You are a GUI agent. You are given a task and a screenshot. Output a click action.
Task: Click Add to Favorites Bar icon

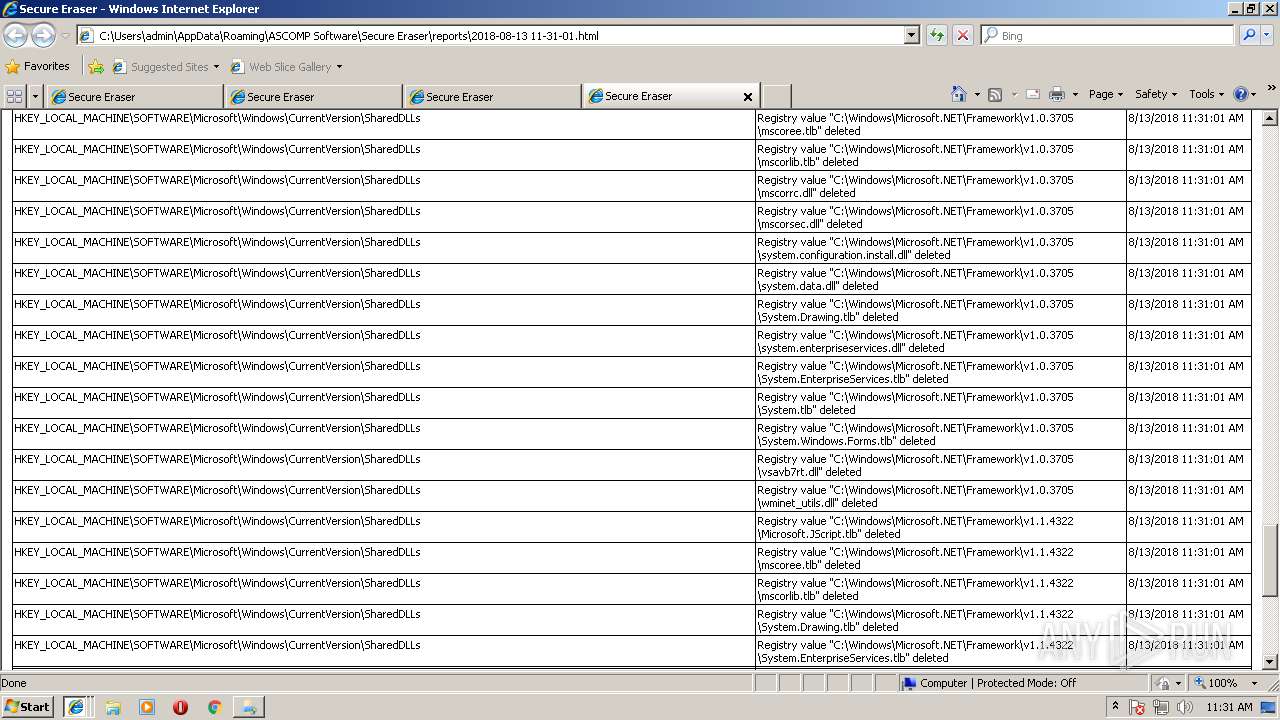pyautogui.click(x=96, y=67)
